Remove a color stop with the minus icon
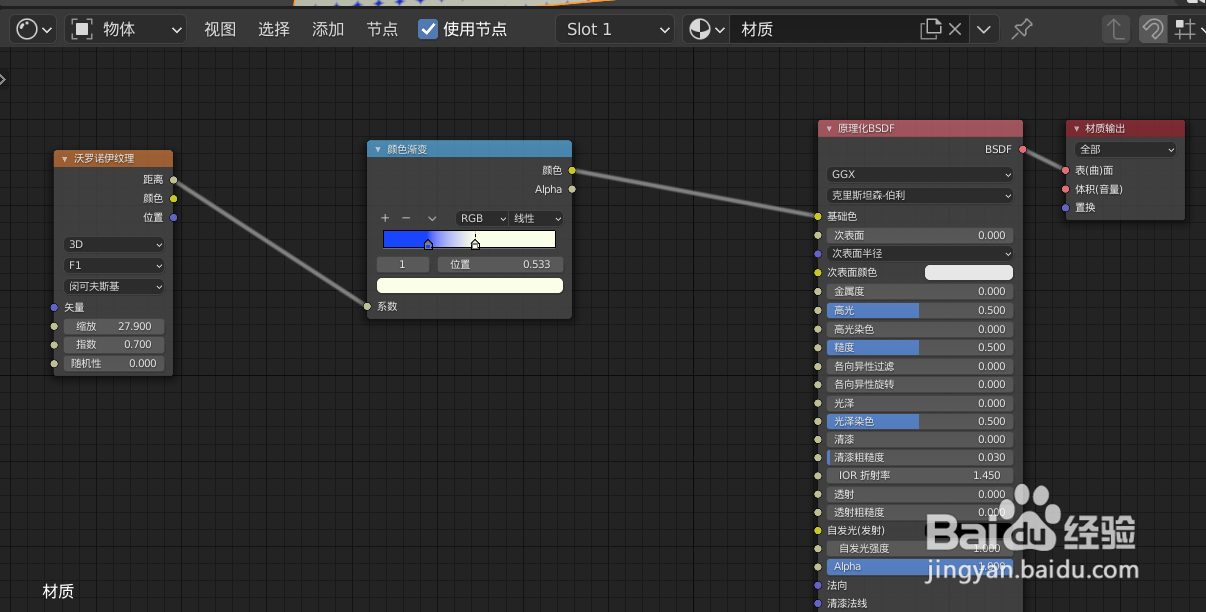The height and width of the screenshot is (612, 1206). (x=406, y=218)
